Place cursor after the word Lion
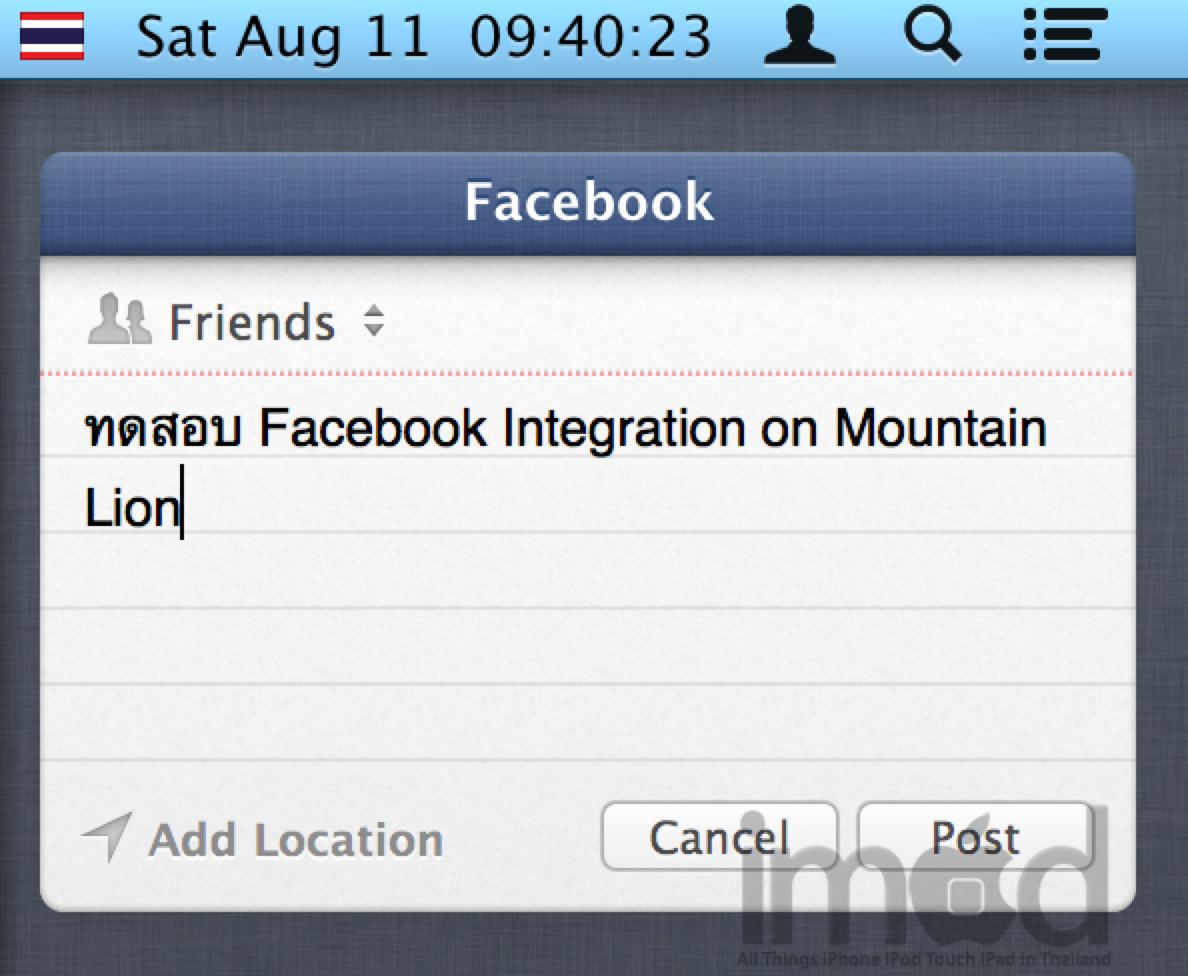This screenshot has width=1188, height=976. click(x=181, y=509)
